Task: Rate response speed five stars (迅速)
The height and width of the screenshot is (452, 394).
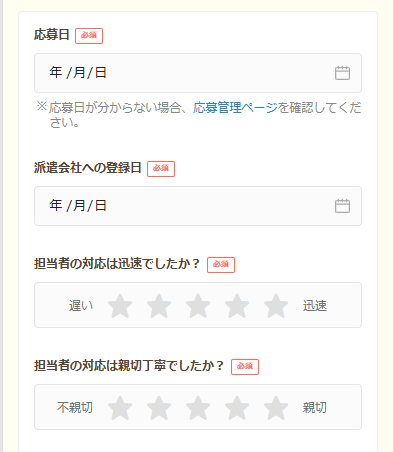Action: (x=276, y=306)
